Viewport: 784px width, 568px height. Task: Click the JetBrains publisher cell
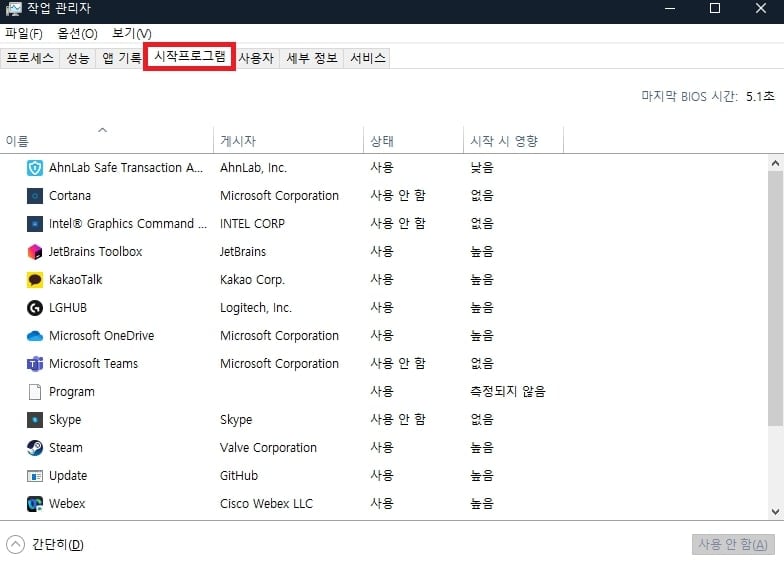click(x=243, y=252)
